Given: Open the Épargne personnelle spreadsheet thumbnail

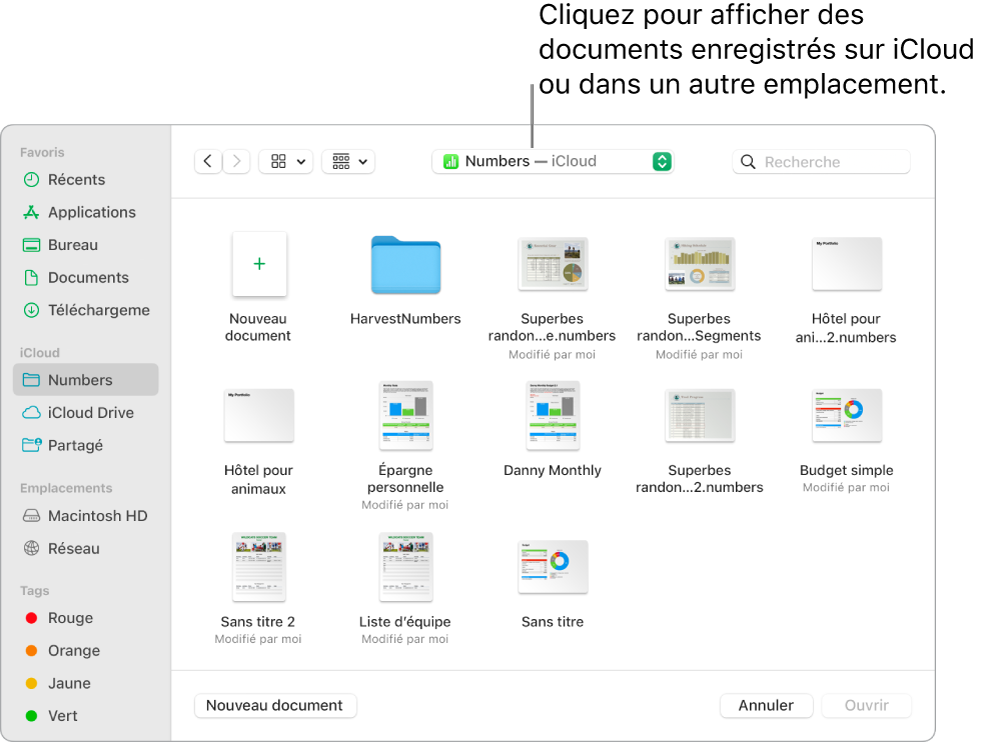Looking at the screenshot, I should pyautogui.click(x=405, y=415).
